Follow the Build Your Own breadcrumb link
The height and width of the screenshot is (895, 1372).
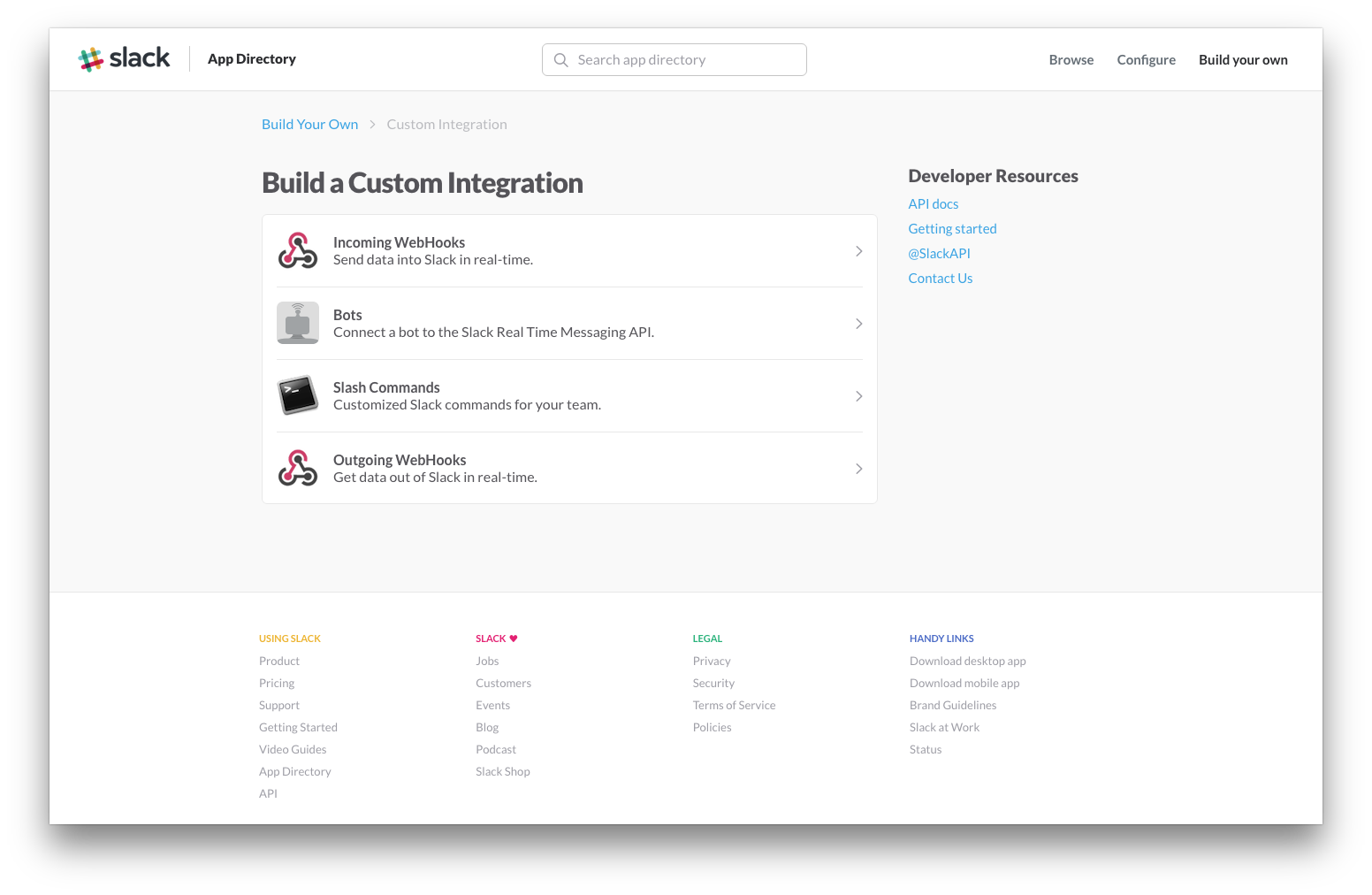pos(309,125)
